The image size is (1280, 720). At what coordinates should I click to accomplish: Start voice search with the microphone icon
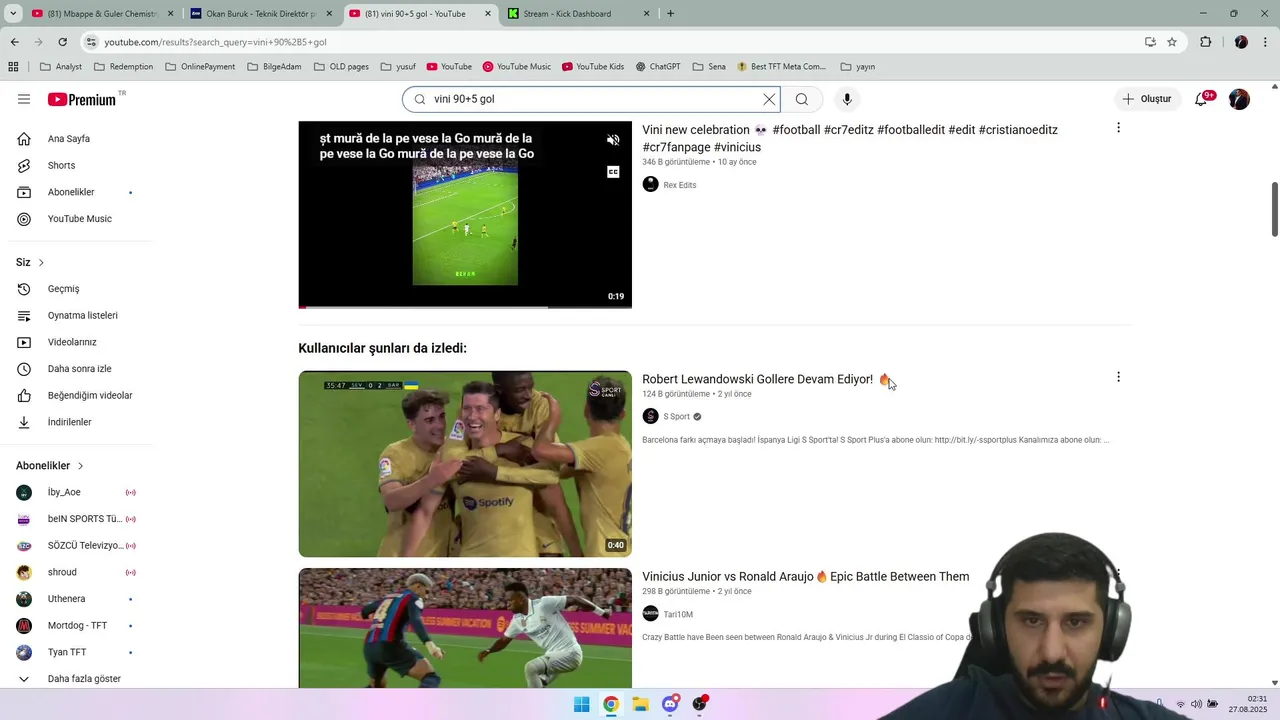coord(847,99)
